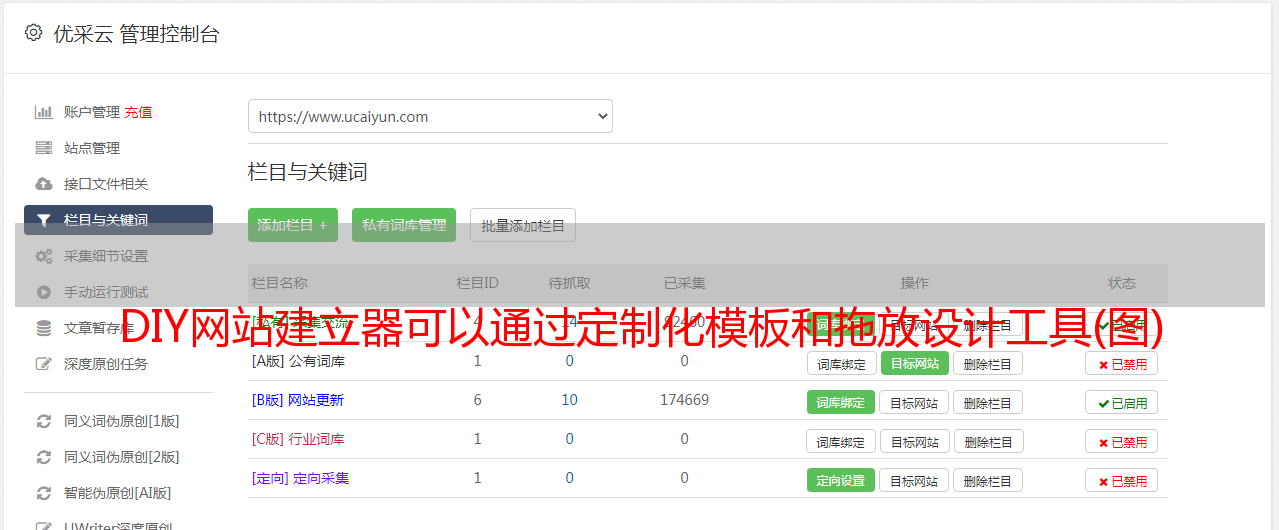This screenshot has height=530, width=1279.
Task: Click the 174669 collected count cell
Action: click(684, 400)
